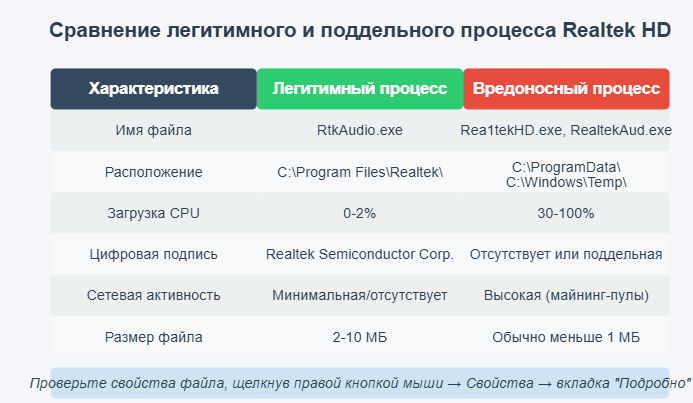Click the "Цифровая подпись" row label
The width and height of the screenshot is (693, 403).
click(153, 254)
